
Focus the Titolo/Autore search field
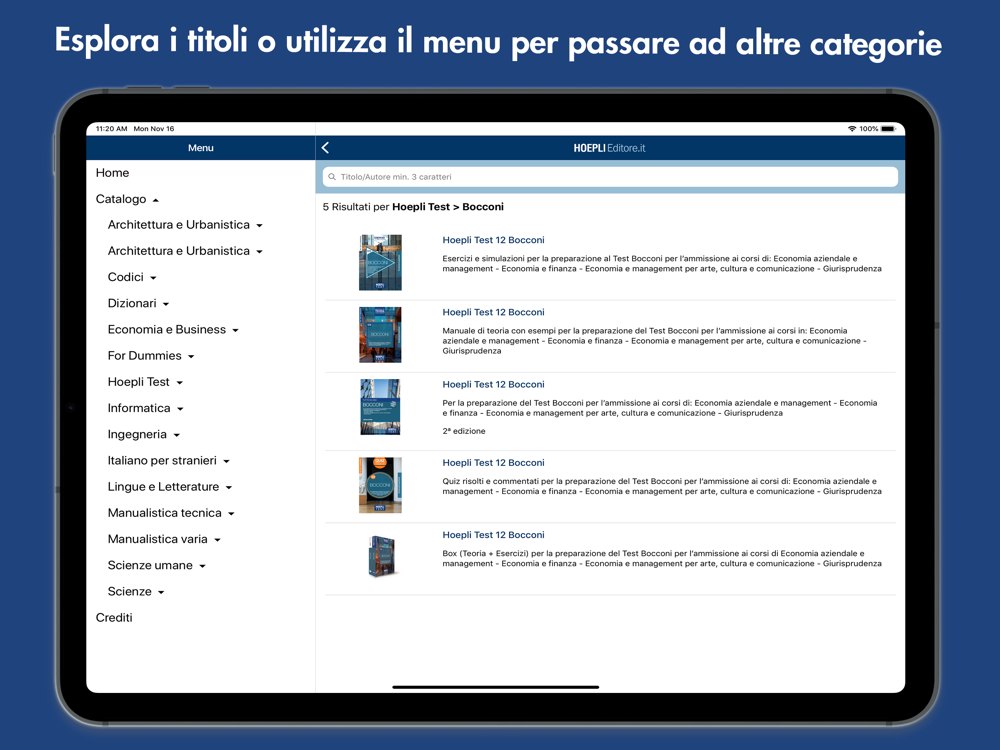610,177
